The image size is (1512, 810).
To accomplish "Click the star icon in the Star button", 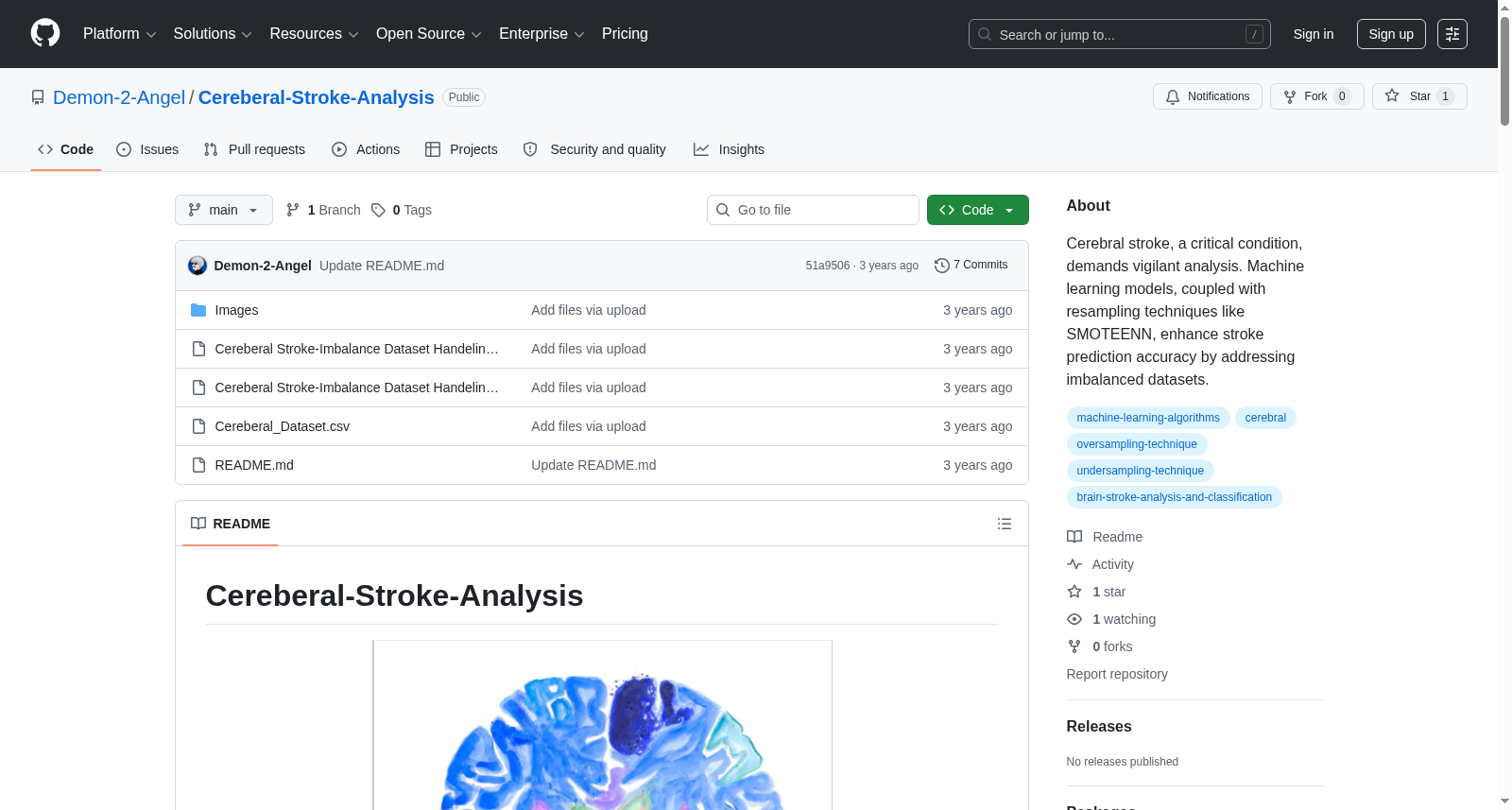I will point(1392,95).
